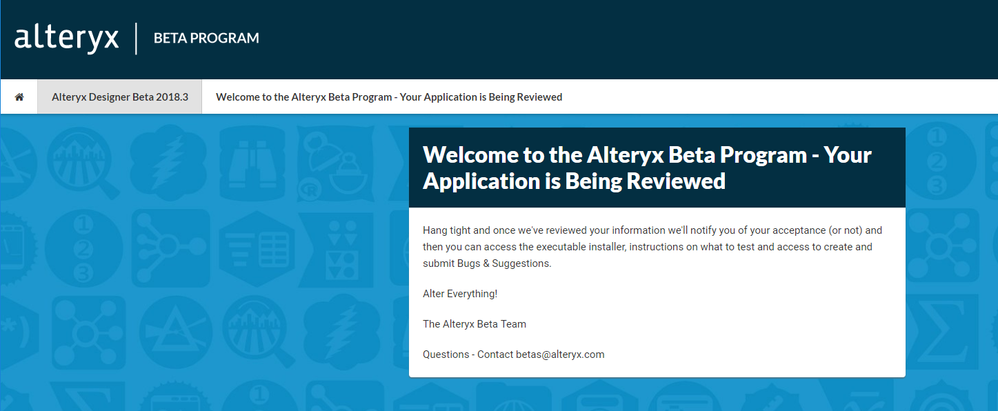Click the alteryx logo in header
The image size is (998, 411).
66,38
